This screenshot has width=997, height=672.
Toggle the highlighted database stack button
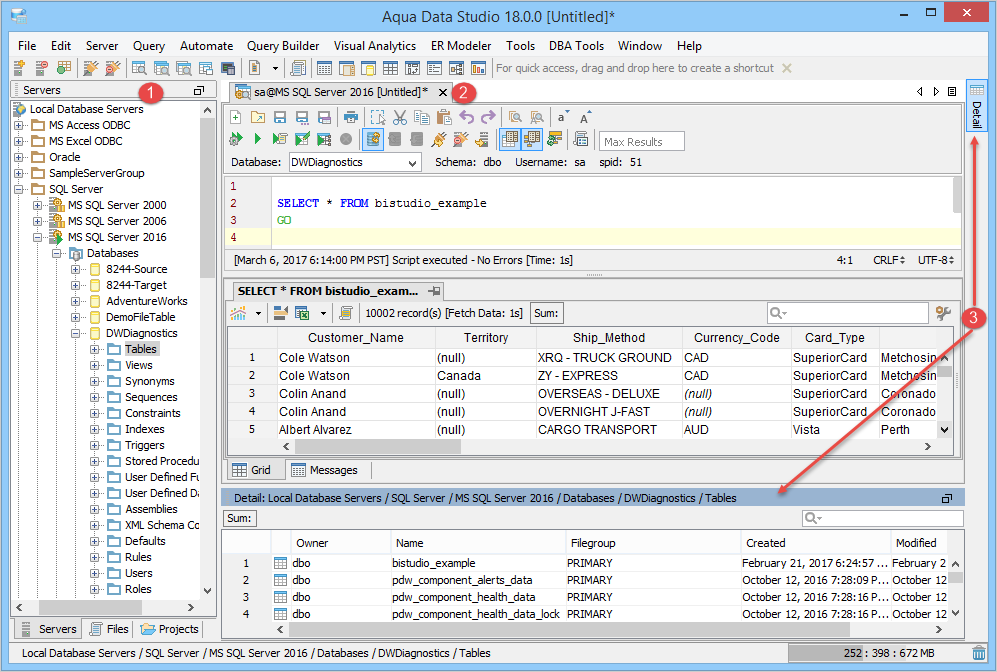pyautogui.click(x=372, y=140)
